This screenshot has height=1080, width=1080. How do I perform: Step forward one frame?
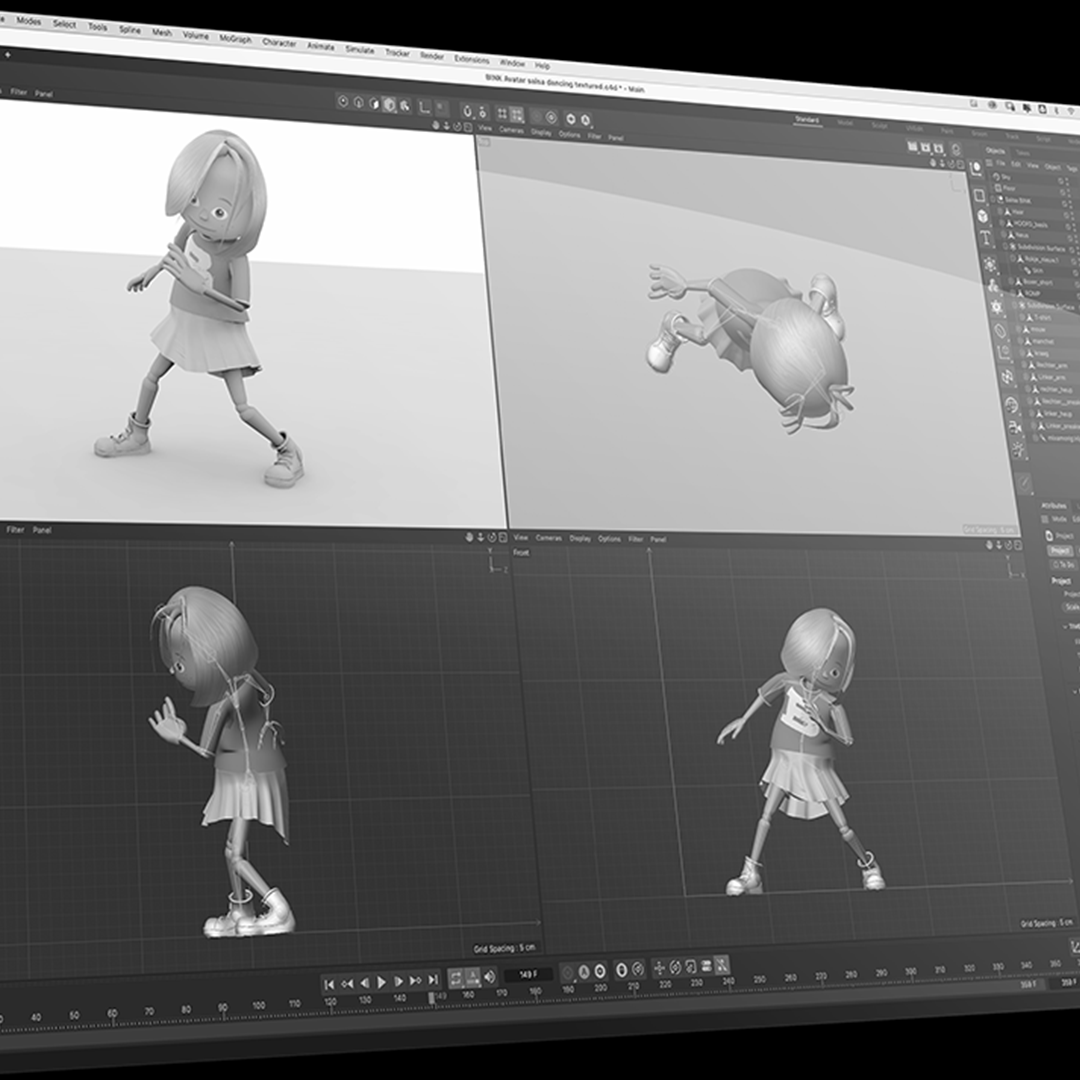[398, 982]
